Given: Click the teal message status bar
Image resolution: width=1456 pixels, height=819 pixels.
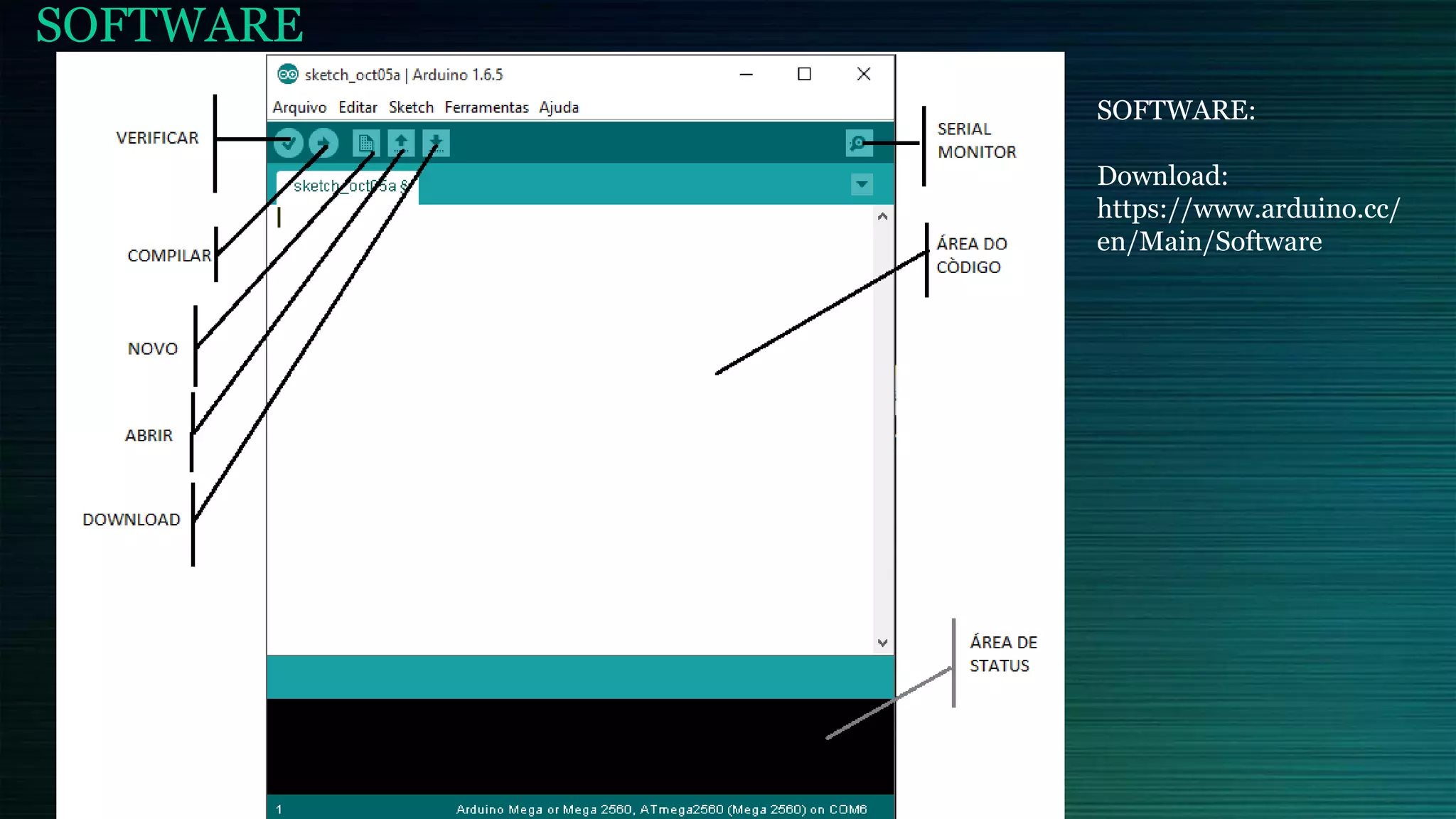Looking at the screenshot, I should (x=580, y=677).
